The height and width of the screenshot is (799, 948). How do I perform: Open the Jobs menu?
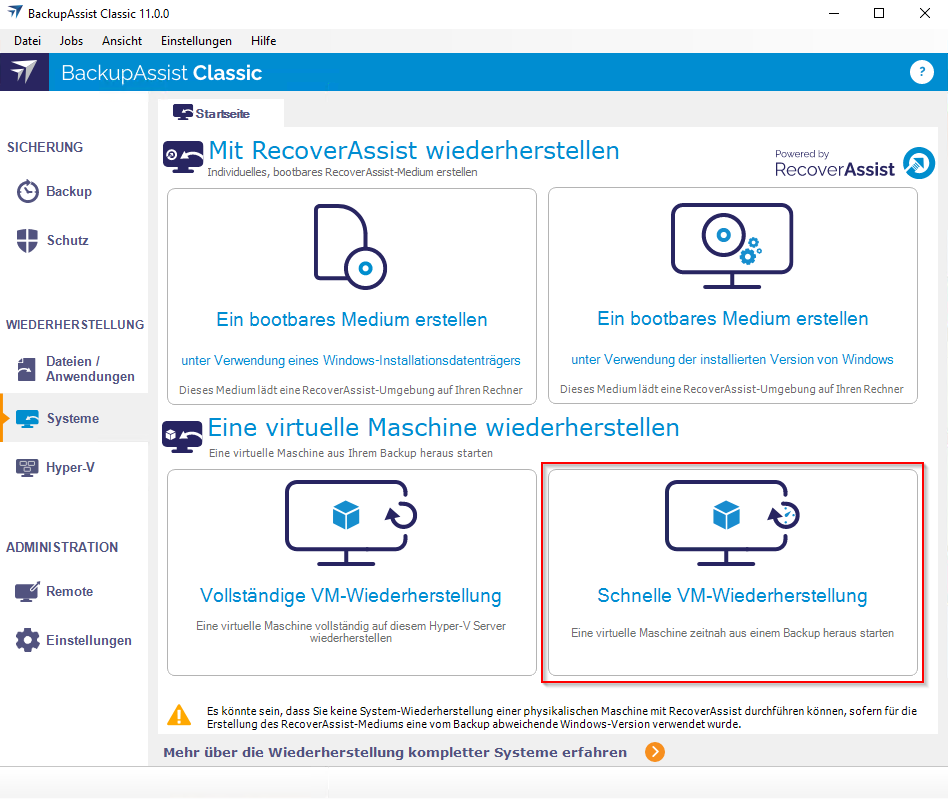tap(71, 41)
